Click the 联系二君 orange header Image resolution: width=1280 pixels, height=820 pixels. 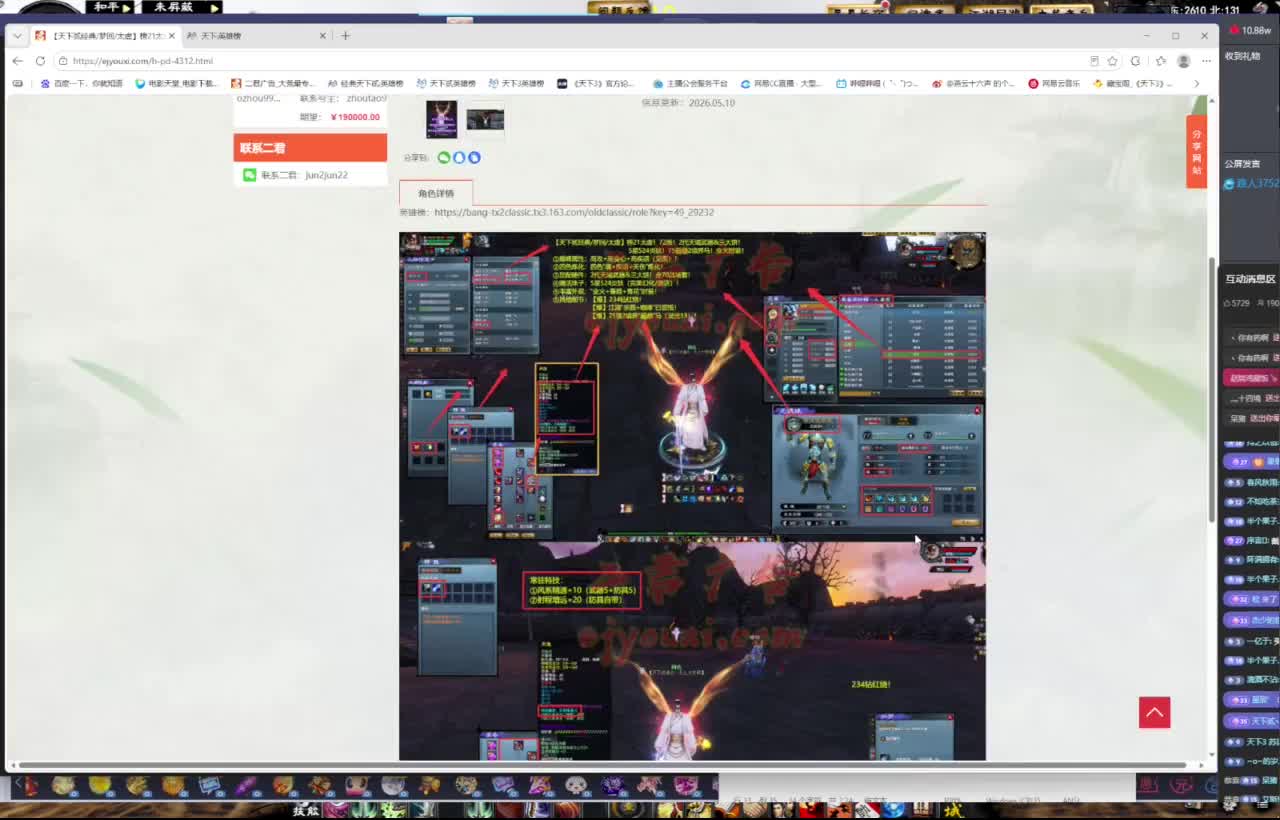310,148
